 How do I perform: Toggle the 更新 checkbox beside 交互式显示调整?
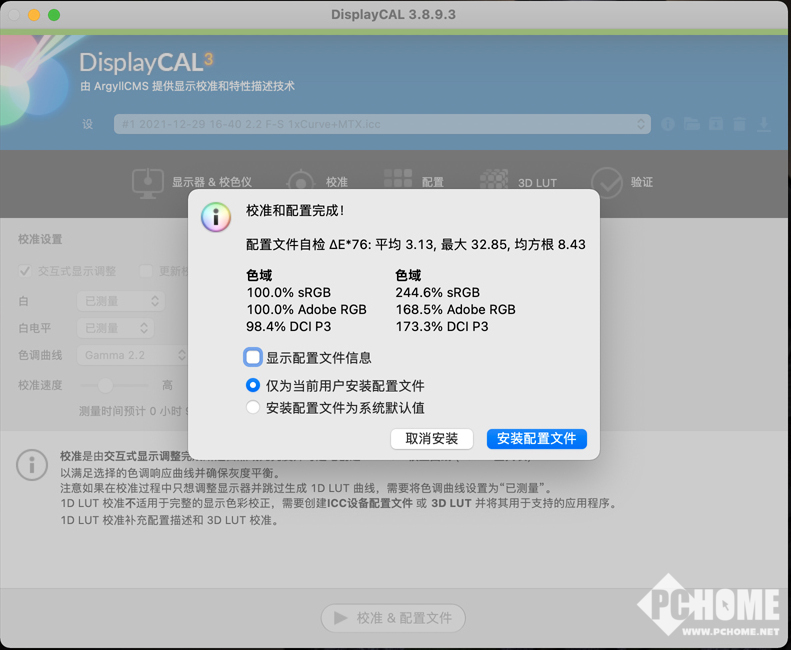click(146, 271)
